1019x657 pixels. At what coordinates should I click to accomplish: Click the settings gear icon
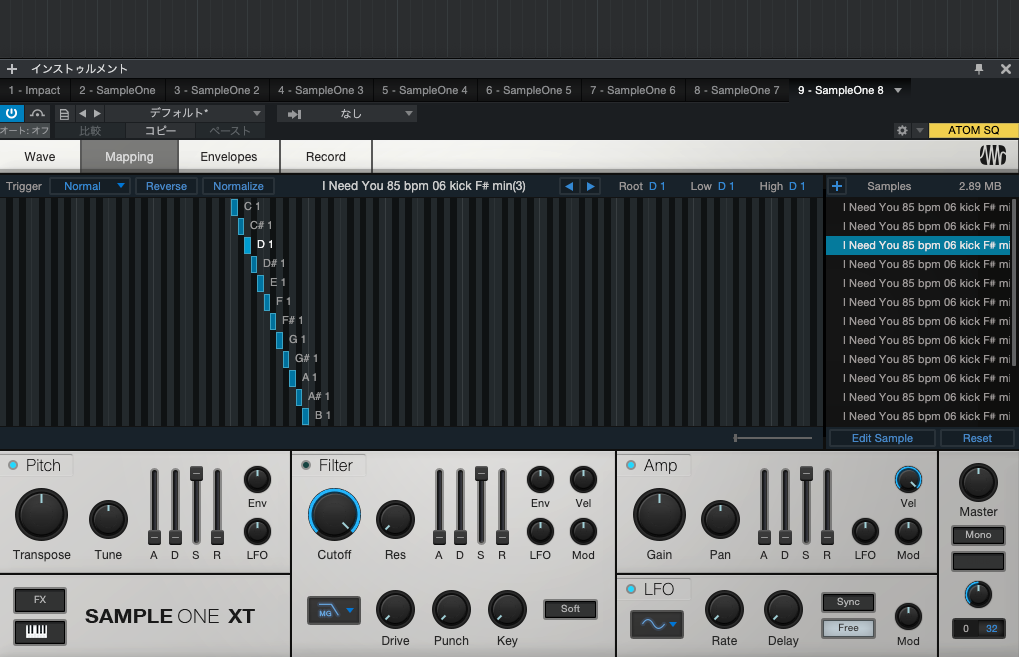click(x=902, y=131)
